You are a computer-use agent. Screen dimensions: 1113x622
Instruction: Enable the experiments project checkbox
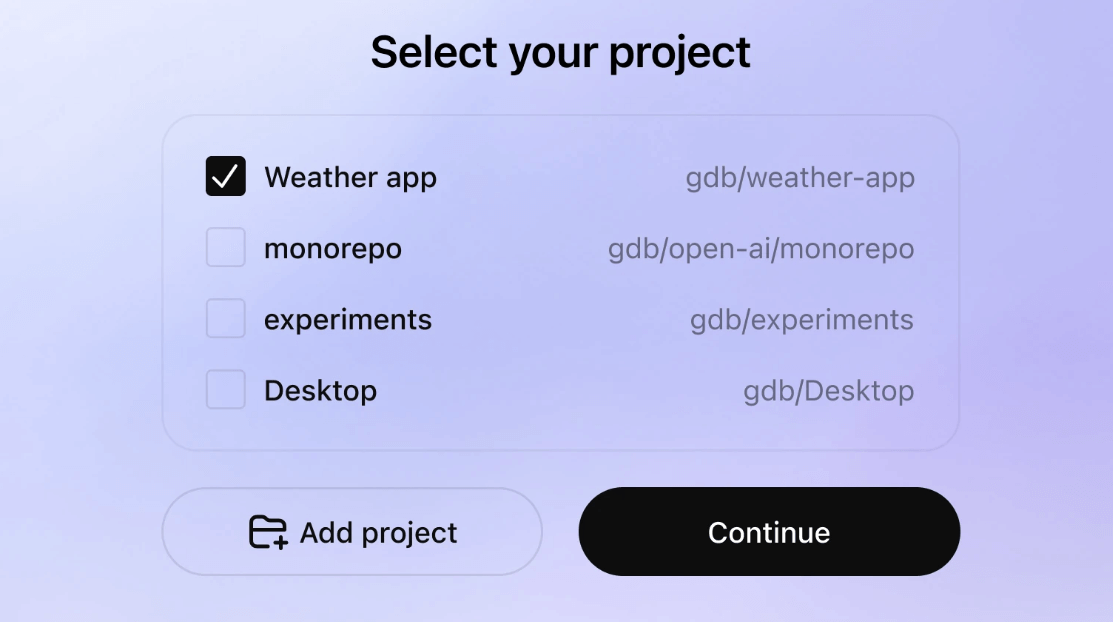point(226,319)
